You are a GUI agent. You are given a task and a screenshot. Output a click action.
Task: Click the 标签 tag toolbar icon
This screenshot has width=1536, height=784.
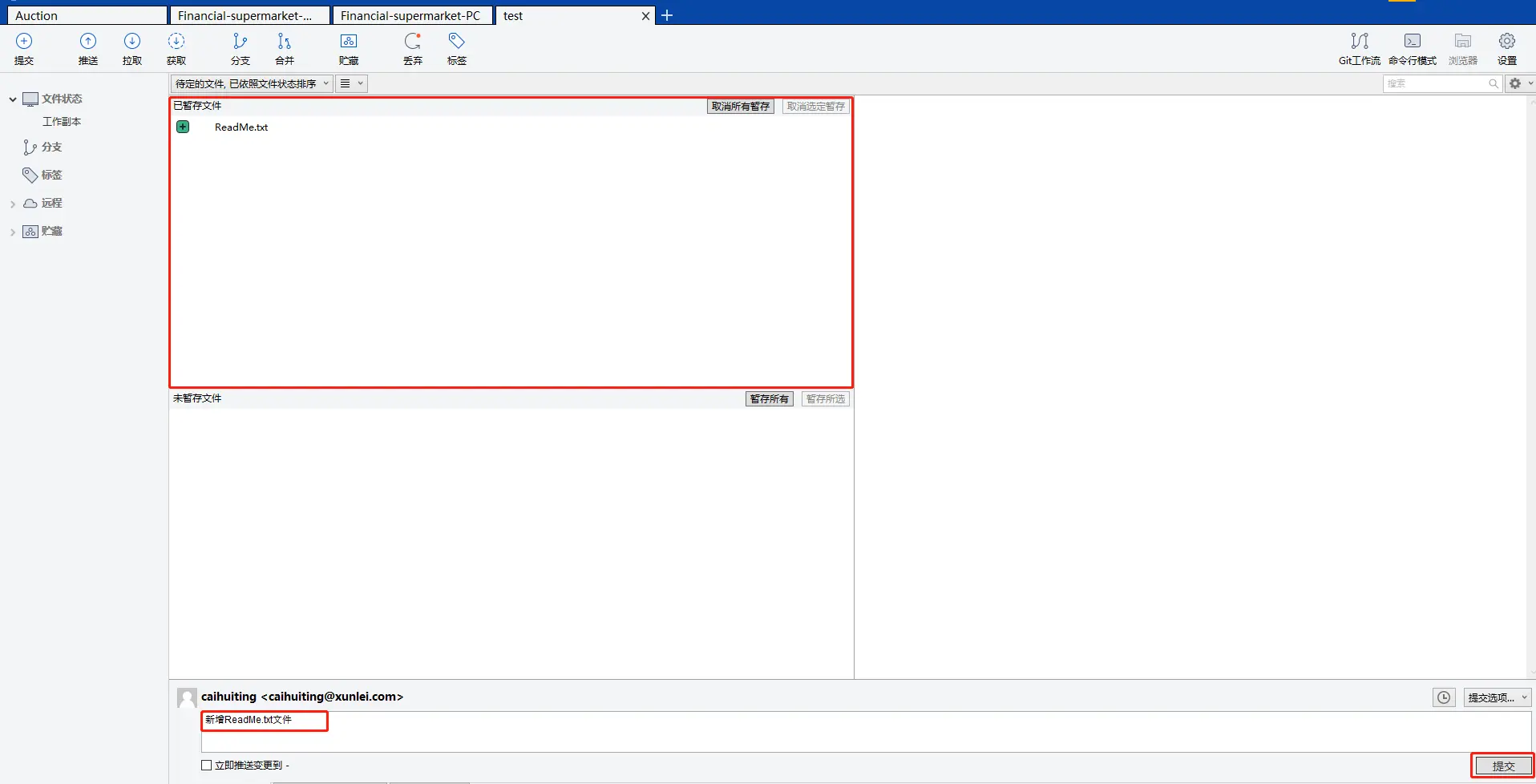[x=457, y=41]
